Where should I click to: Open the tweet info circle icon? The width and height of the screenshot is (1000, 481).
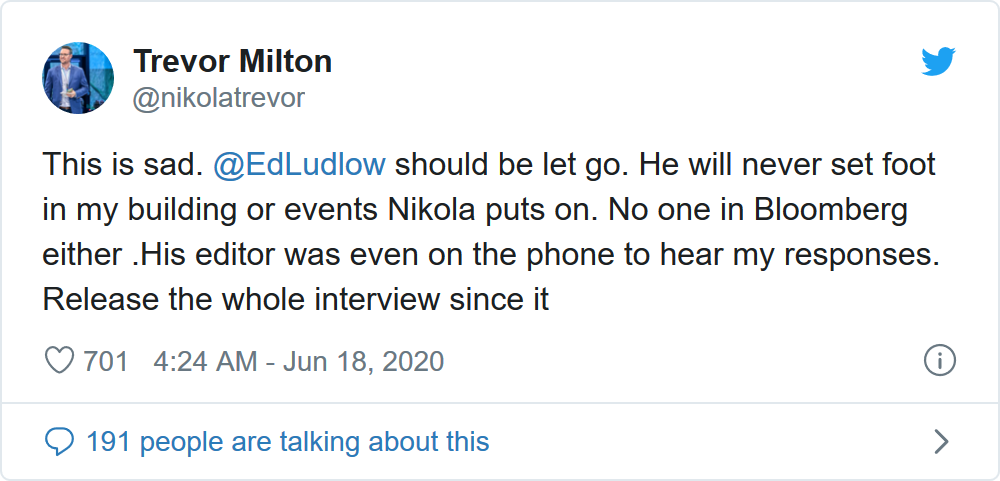[940, 361]
